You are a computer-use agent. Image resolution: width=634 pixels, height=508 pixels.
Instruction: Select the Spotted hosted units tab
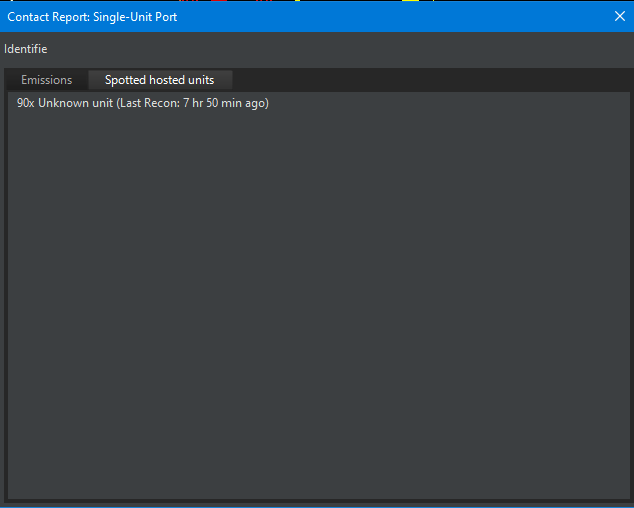point(160,80)
